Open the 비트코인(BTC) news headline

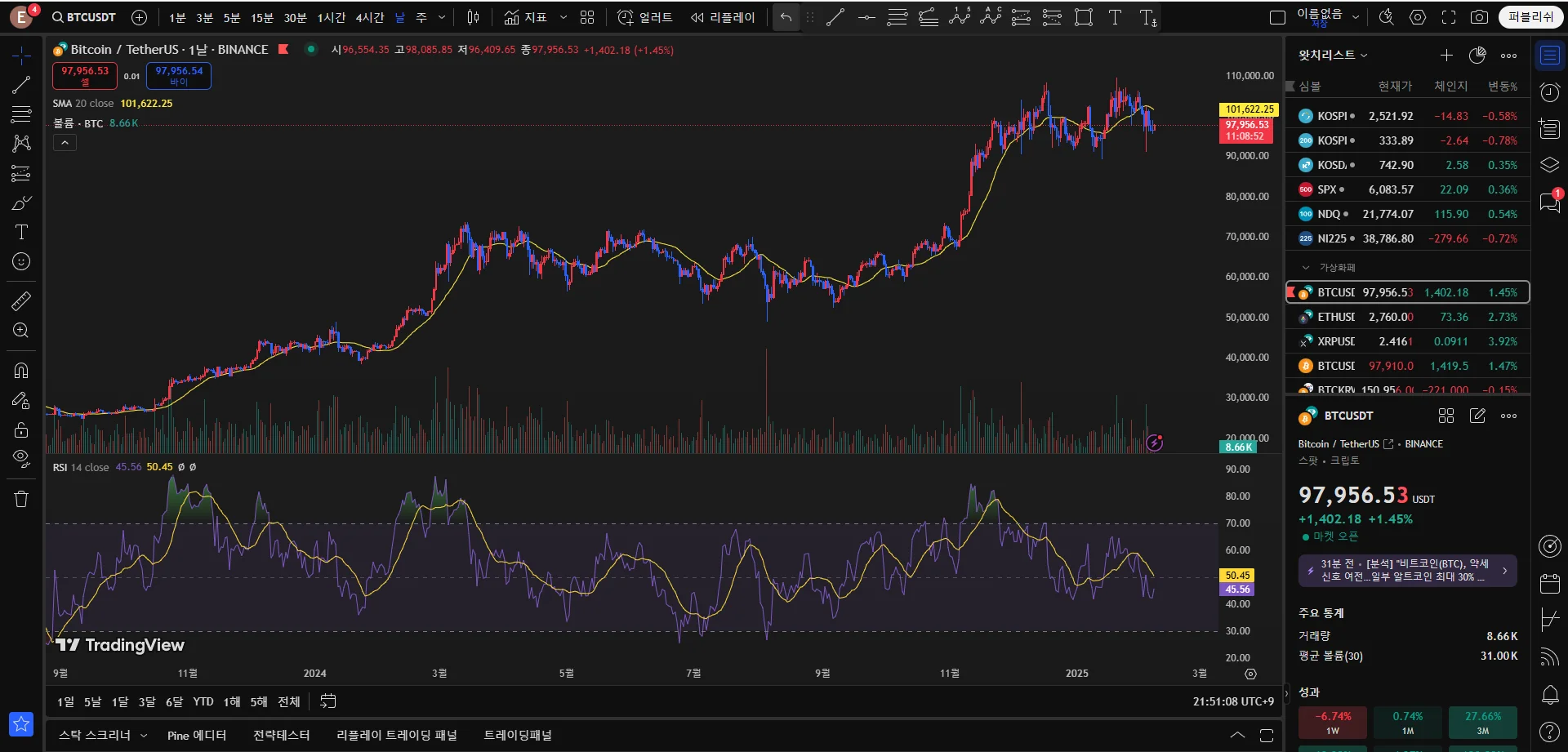pyautogui.click(x=1406, y=570)
